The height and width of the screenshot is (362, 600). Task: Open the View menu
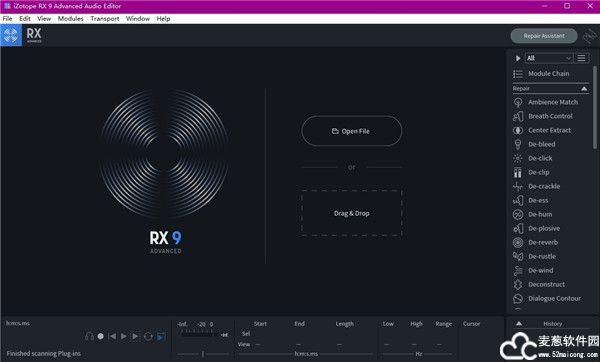(44, 18)
